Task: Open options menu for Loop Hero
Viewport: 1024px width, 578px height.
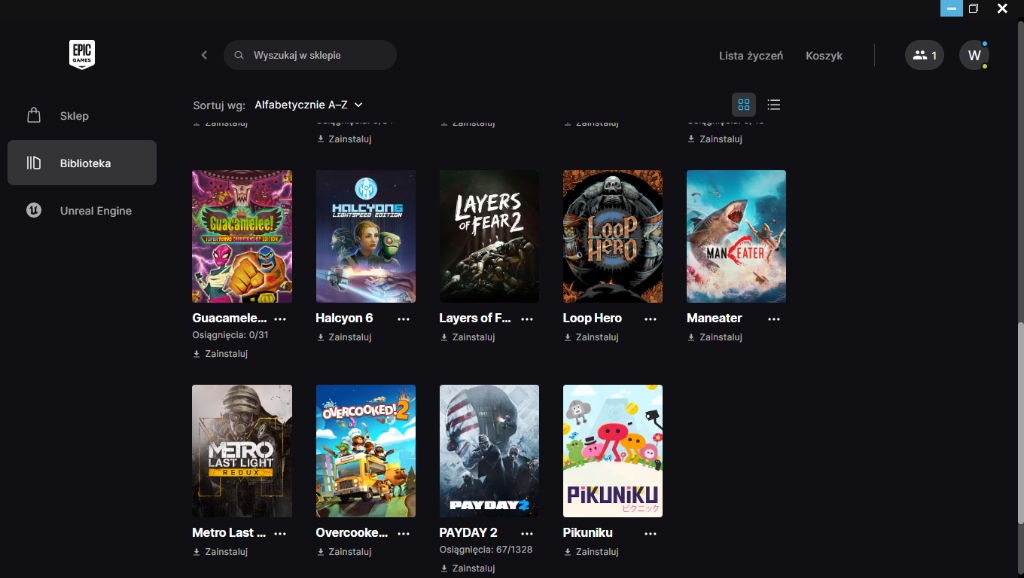Action: pyautogui.click(x=650, y=319)
